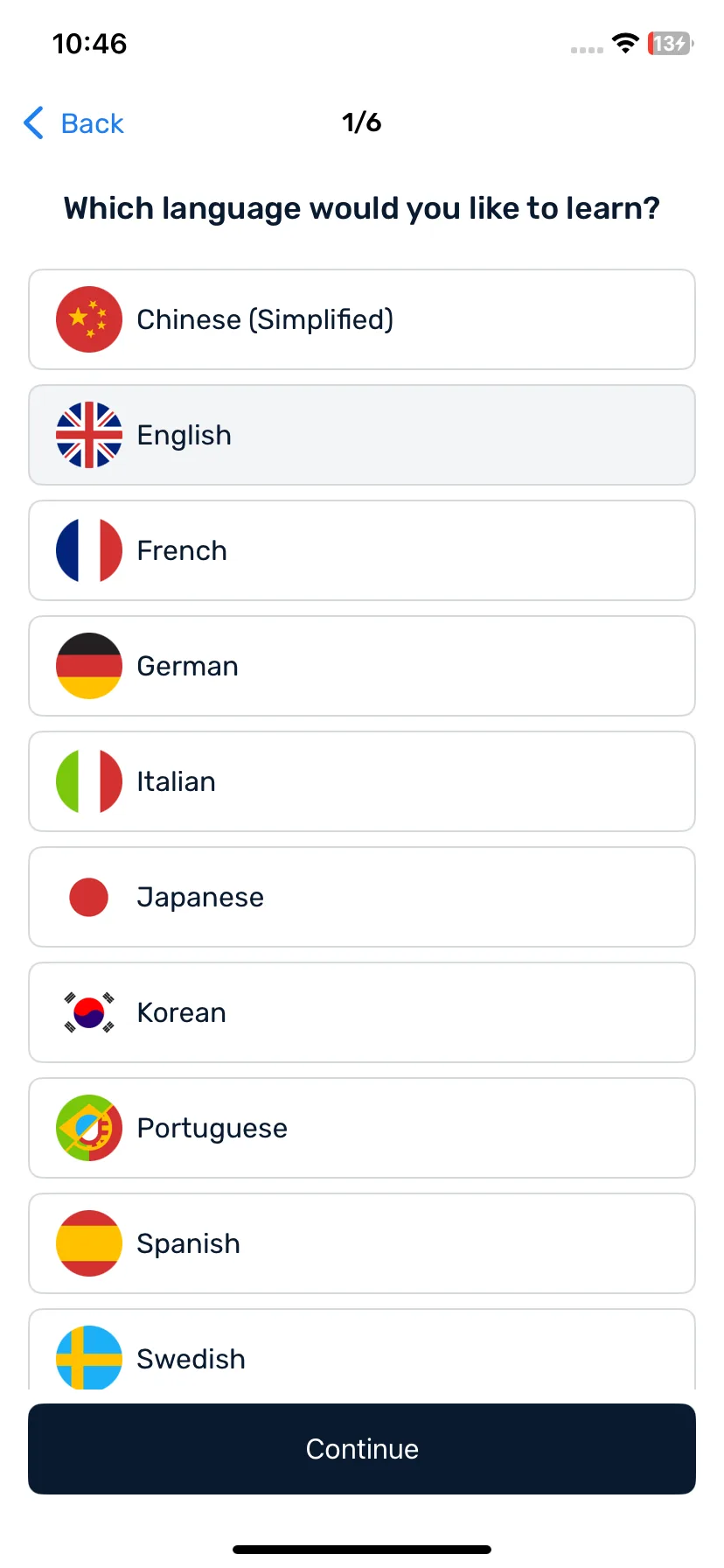Screen dimensions: 724x1568
Task: Tap the Japanese red circle flag icon
Action: 89,897
